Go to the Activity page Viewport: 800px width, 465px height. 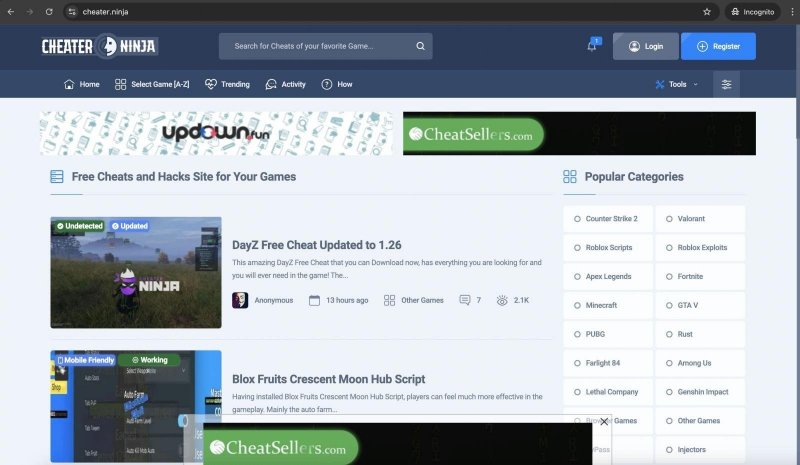pos(285,84)
